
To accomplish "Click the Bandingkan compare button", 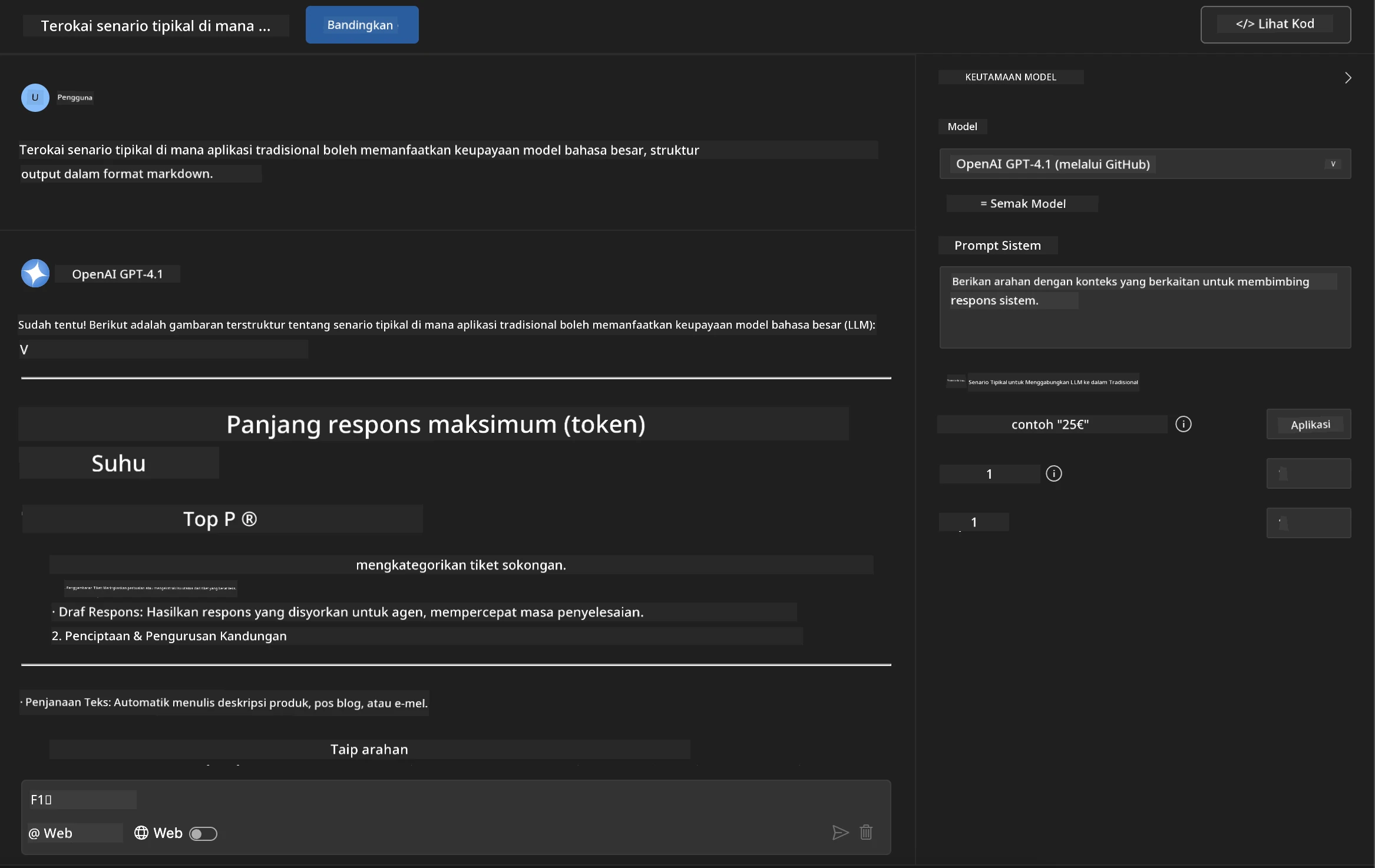I will pyautogui.click(x=362, y=25).
